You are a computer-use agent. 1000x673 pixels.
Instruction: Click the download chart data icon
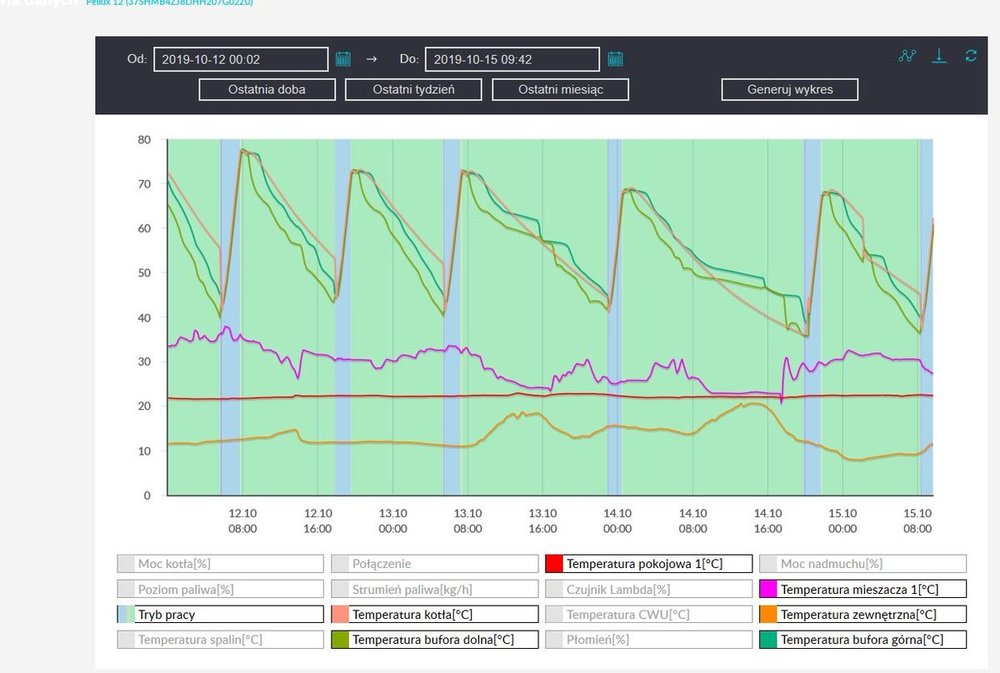939,56
